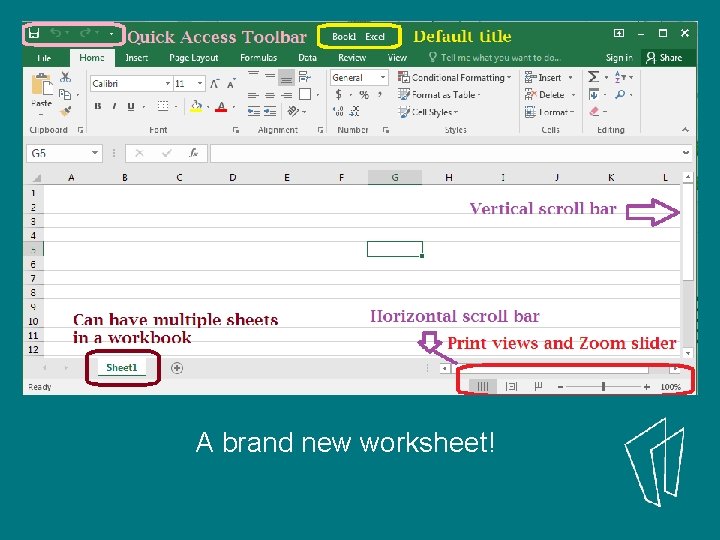This screenshot has width=720, height=540.
Task: Click the Merge & Center icon
Action: coord(305,95)
